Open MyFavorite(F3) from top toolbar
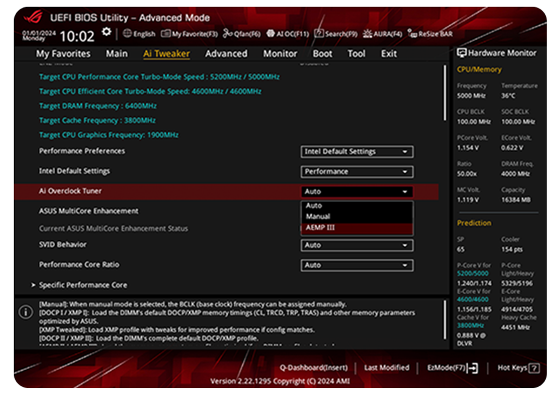The width and height of the screenshot is (558, 400). [x=189, y=34]
